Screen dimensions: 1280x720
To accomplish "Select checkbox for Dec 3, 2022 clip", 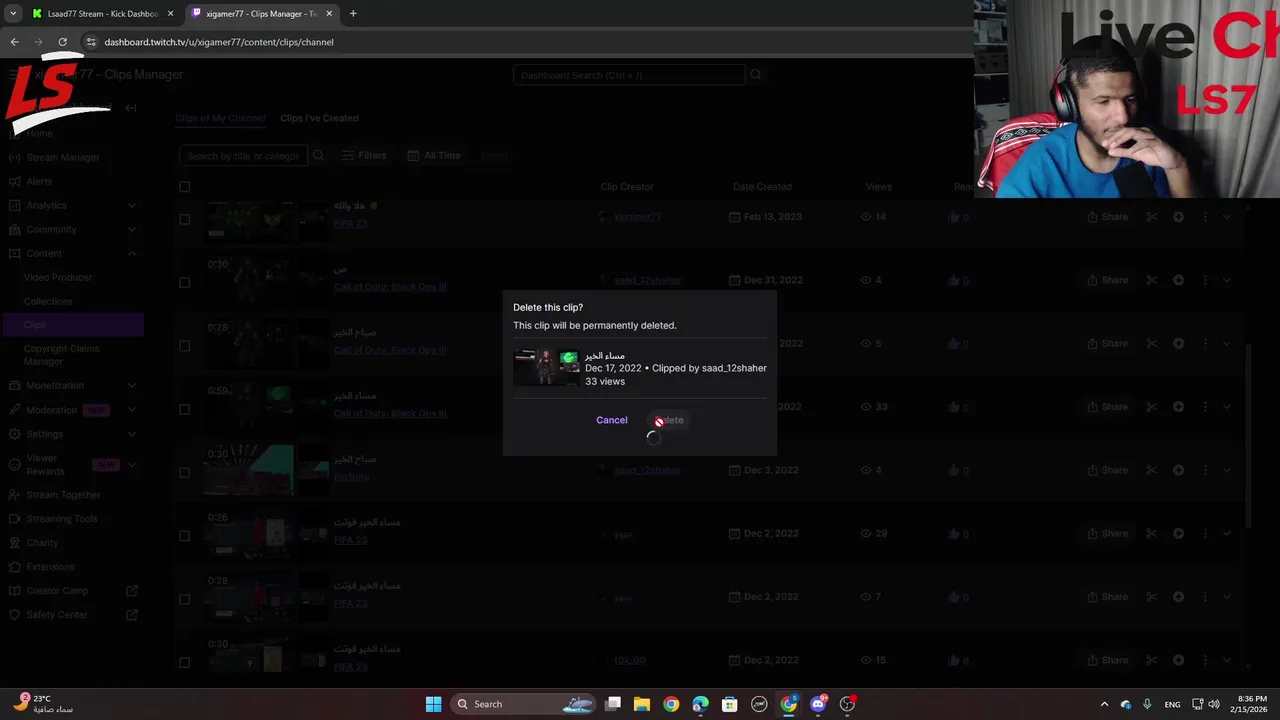I will pos(184,471).
